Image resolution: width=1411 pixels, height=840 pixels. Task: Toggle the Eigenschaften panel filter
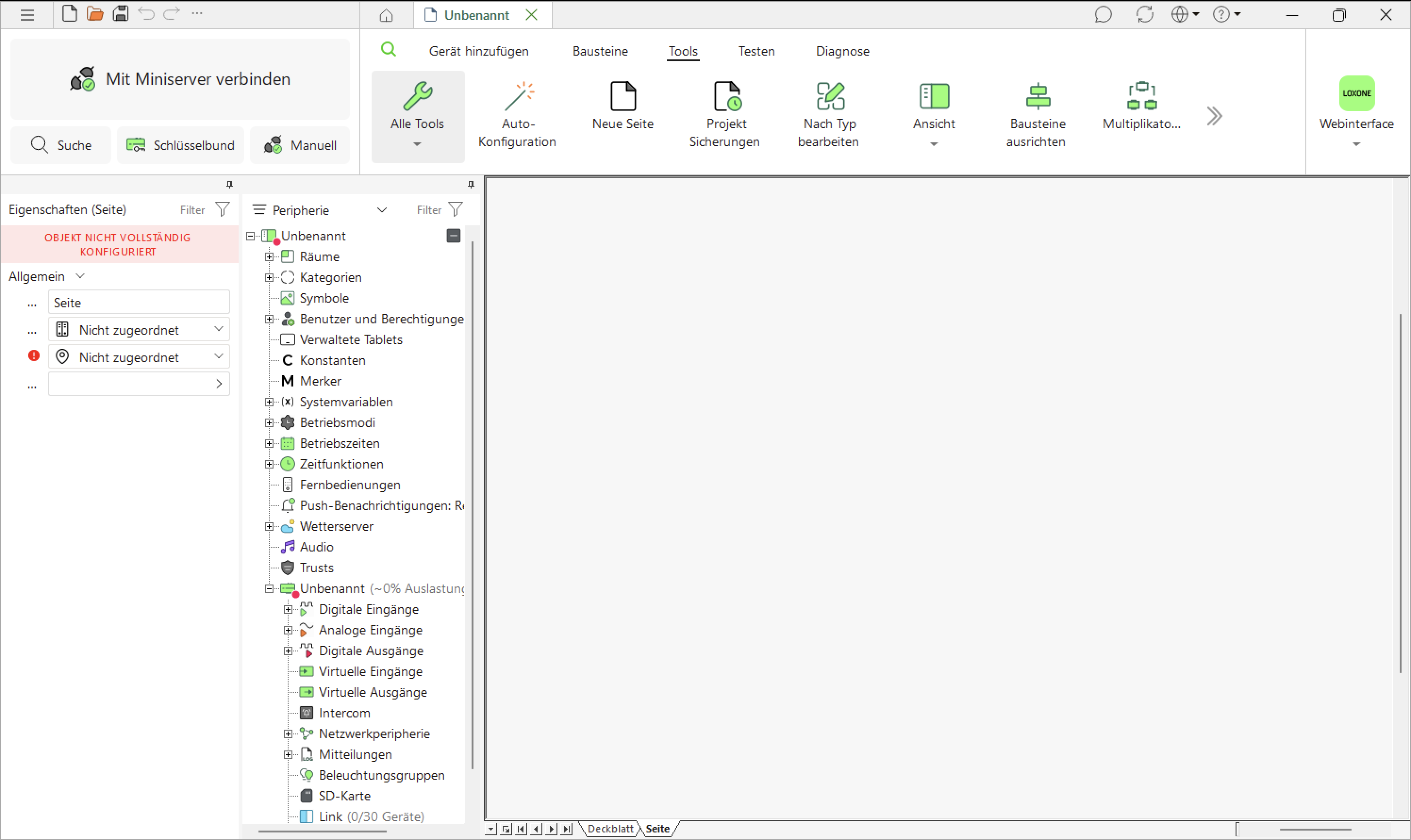223,209
